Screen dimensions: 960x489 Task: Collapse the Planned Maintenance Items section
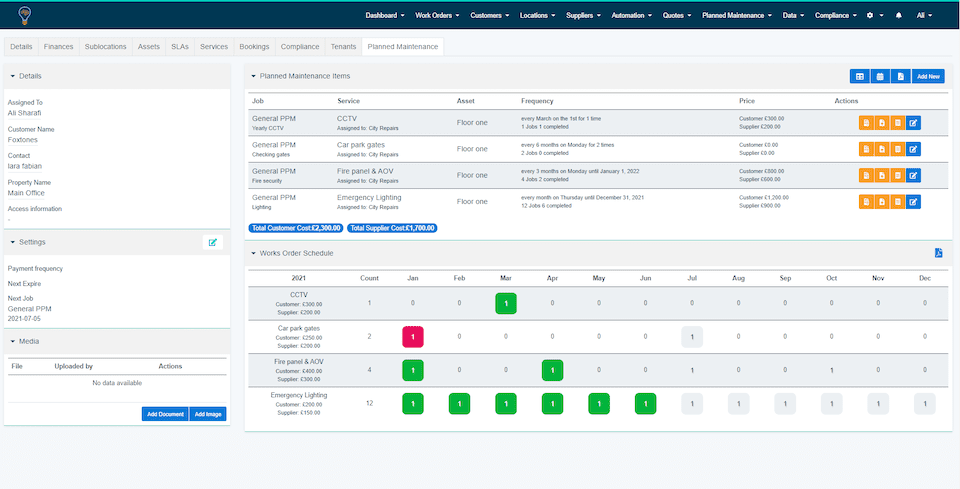[253, 76]
